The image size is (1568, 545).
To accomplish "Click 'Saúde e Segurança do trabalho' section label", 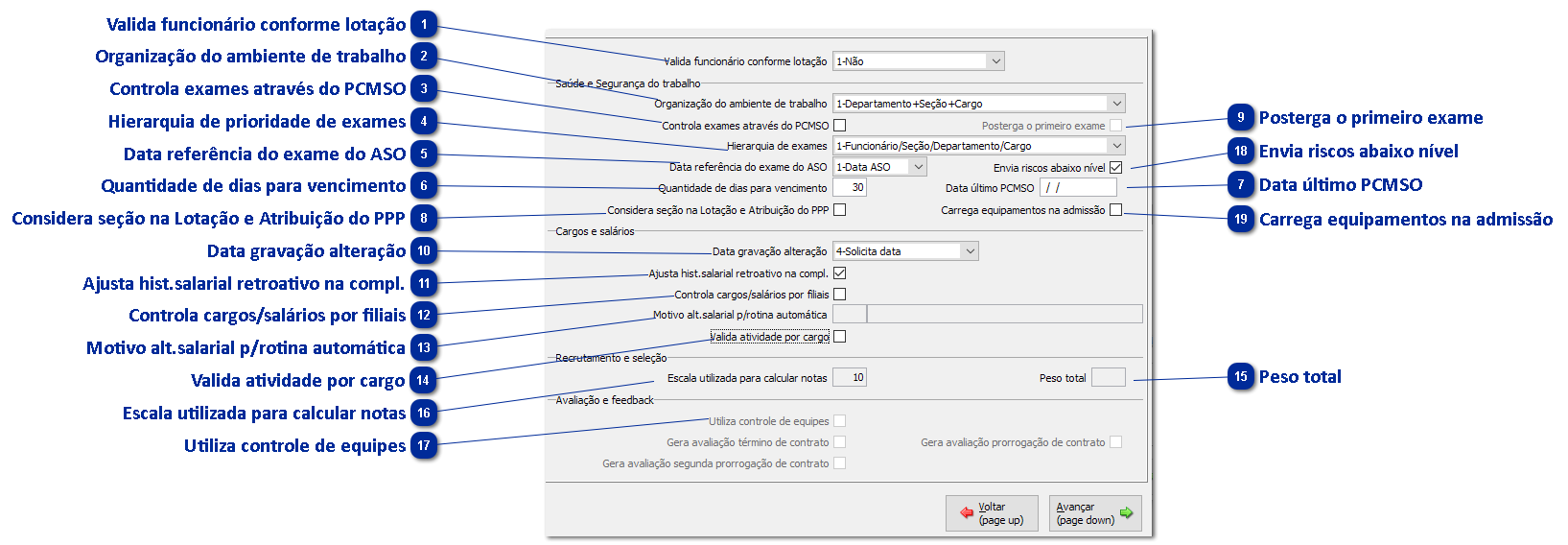I will 628,83.
